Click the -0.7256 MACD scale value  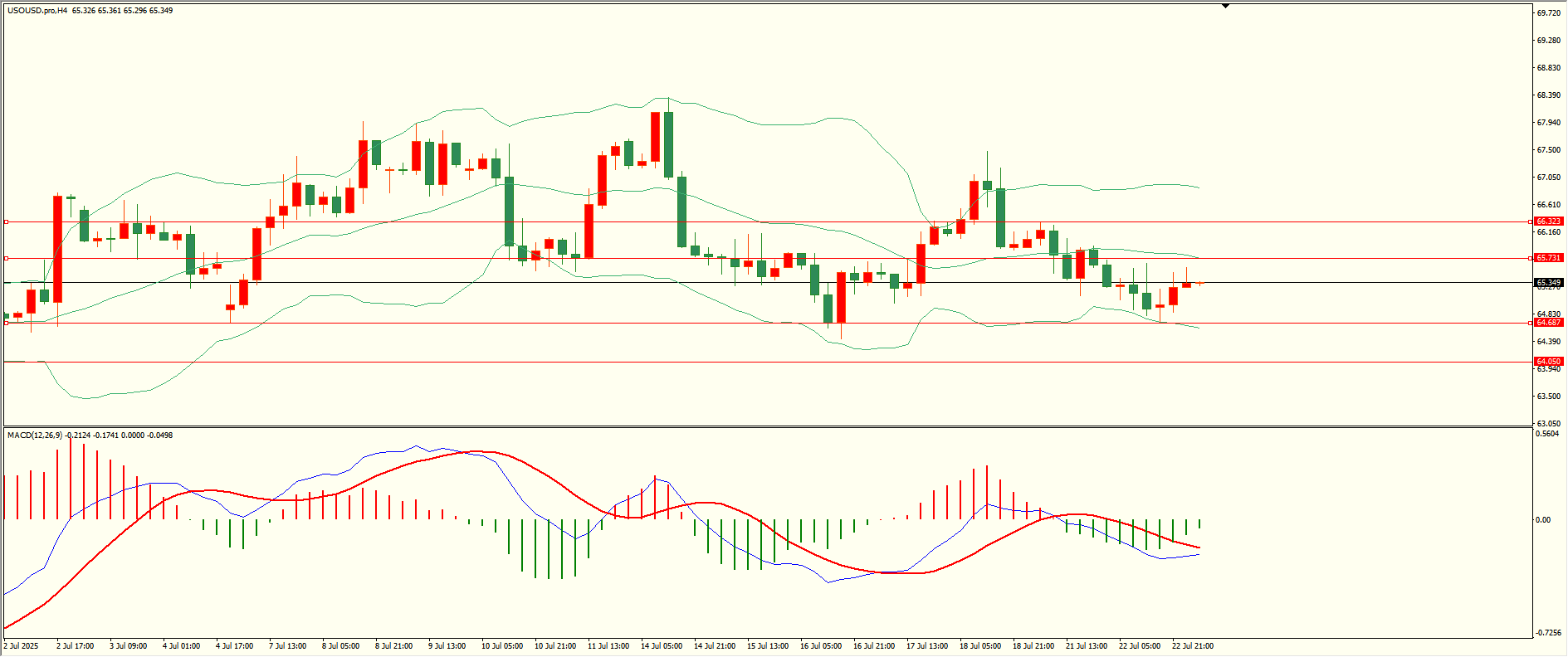pos(1549,632)
